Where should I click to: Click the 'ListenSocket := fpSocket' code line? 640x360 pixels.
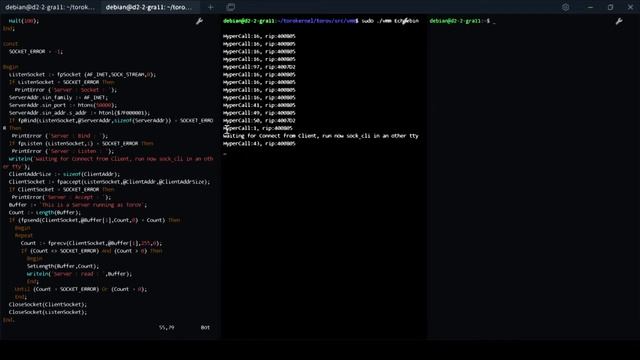82,75
